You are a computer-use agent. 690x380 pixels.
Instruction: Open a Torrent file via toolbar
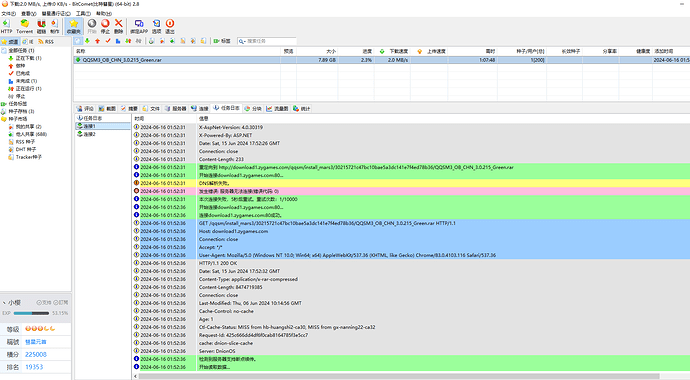point(24,26)
